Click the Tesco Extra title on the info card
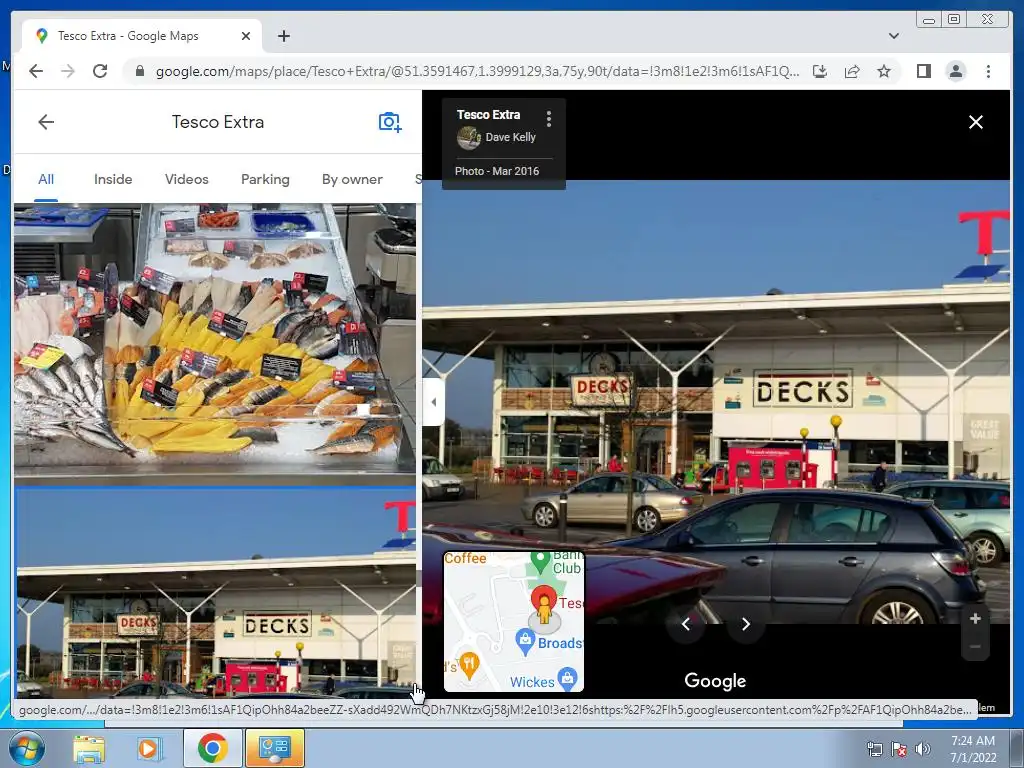The width and height of the screenshot is (1024, 768). 488,115
